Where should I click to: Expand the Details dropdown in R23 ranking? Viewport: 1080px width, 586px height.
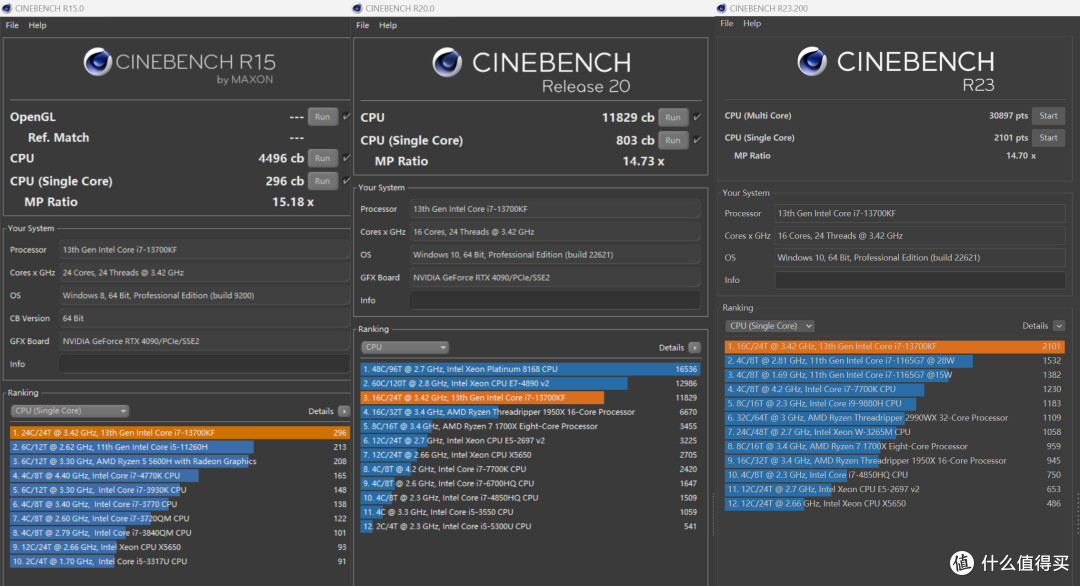tap(1059, 326)
